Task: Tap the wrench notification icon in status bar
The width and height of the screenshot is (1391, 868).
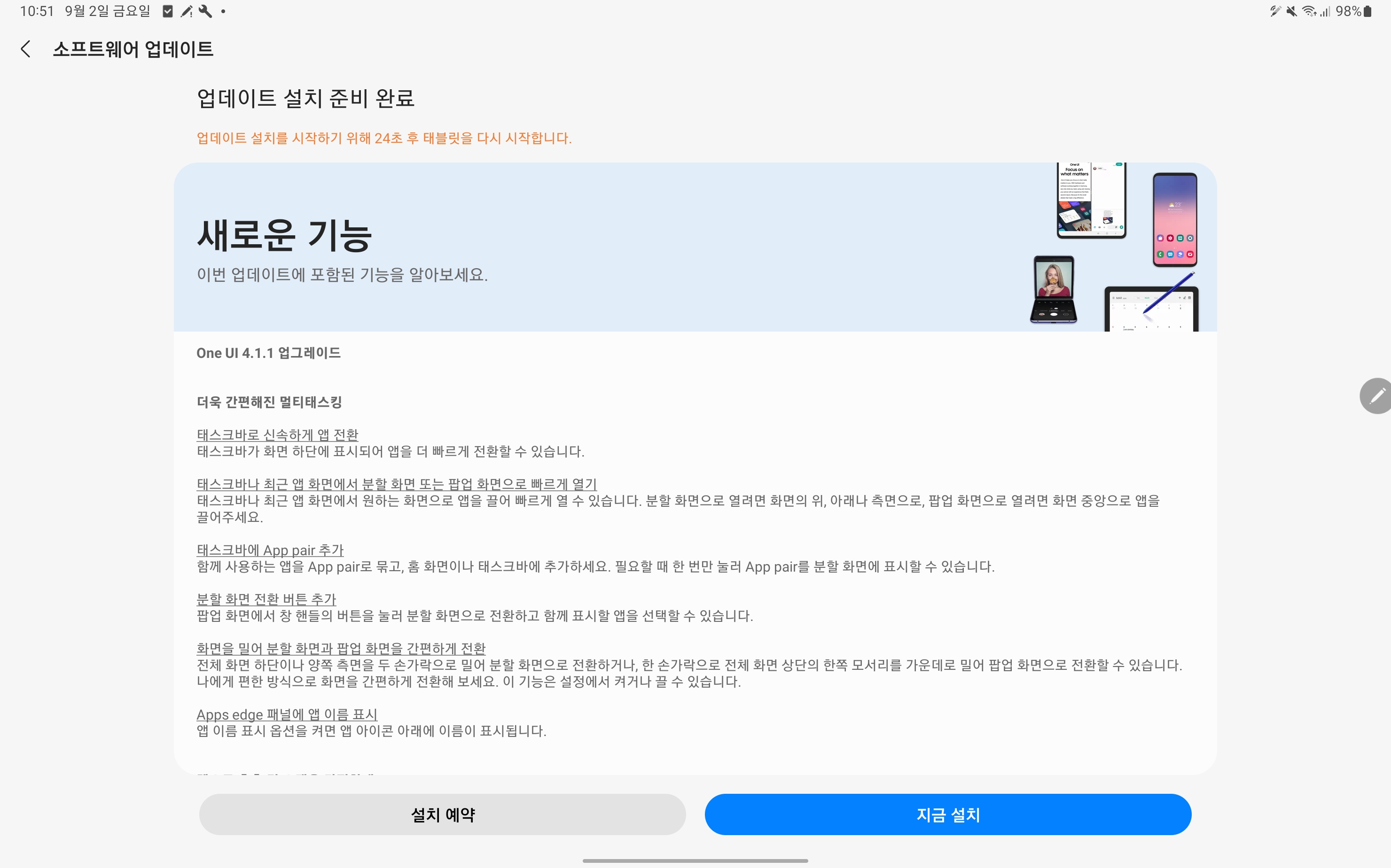Action: click(205, 11)
